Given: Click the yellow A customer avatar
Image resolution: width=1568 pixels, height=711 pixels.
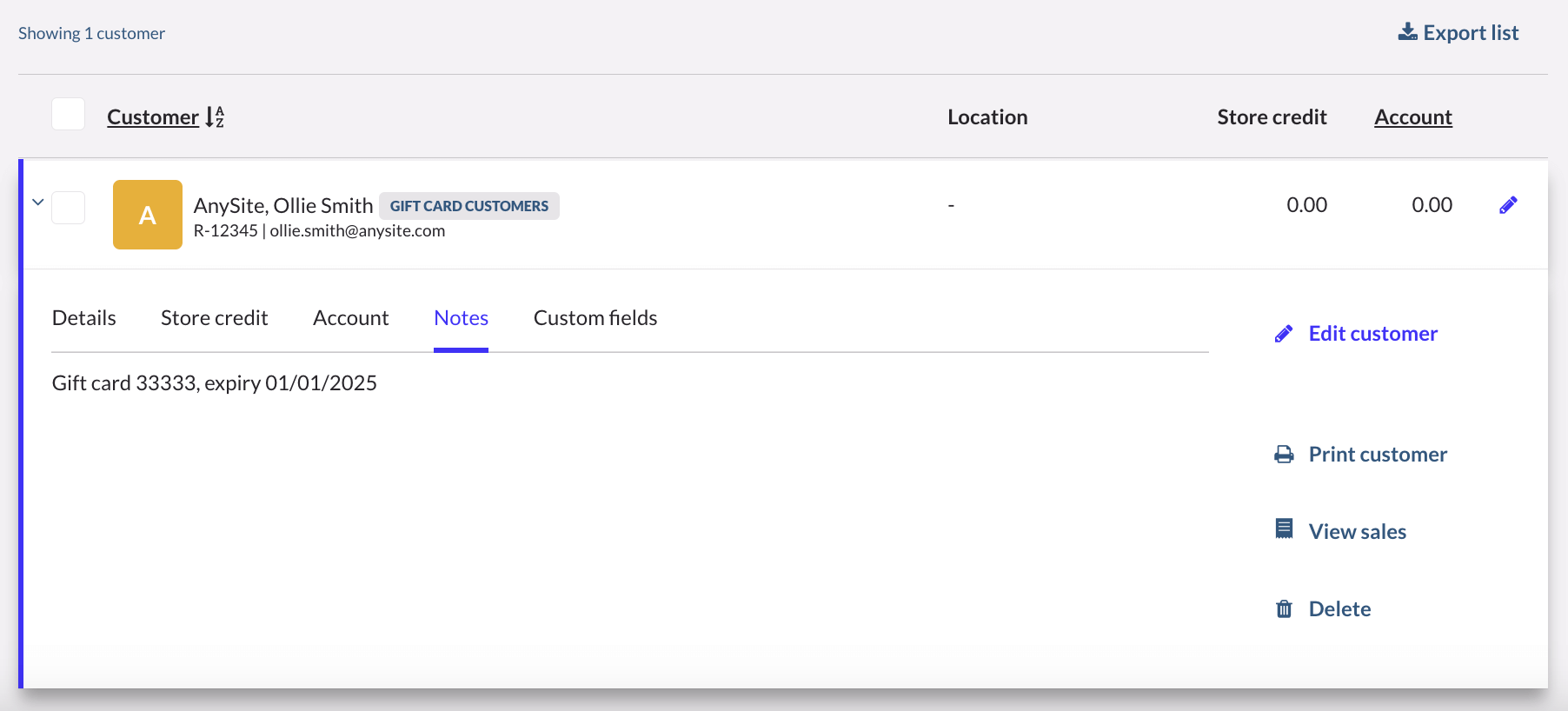Looking at the screenshot, I should (x=148, y=215).
